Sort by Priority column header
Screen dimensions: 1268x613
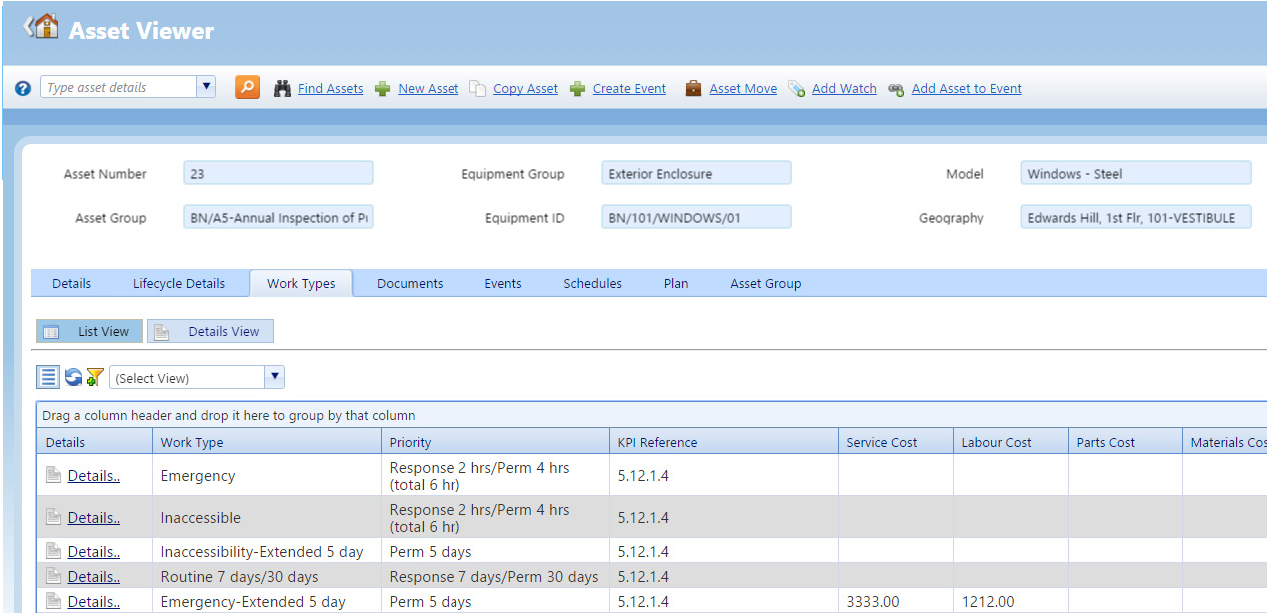point(496,442)
